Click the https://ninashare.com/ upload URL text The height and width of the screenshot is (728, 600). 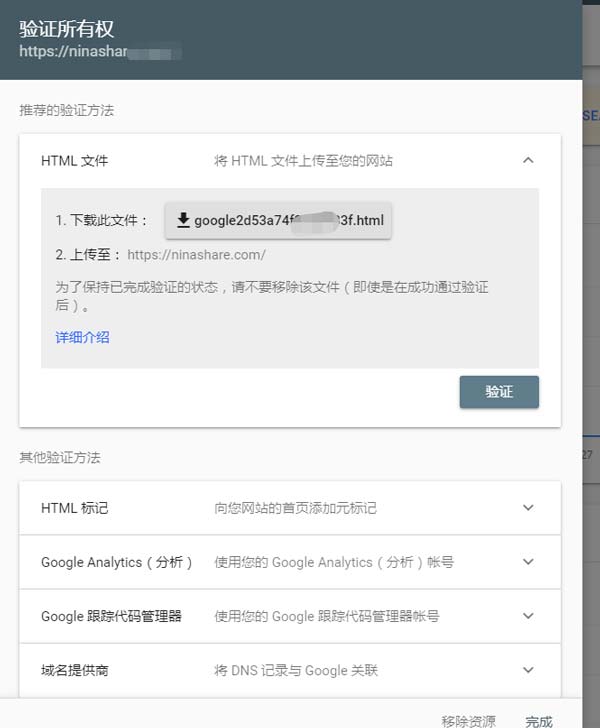(196, 255)
